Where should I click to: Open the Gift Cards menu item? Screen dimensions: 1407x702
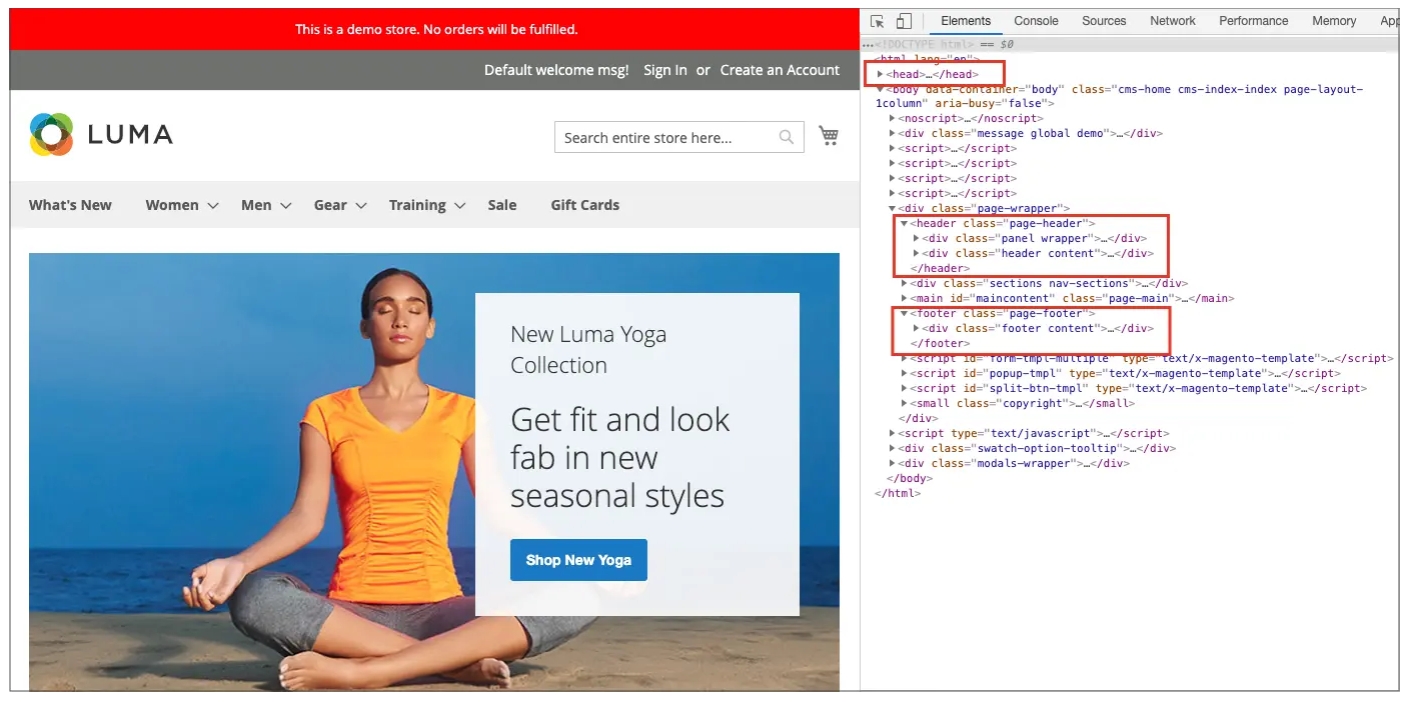585,205
